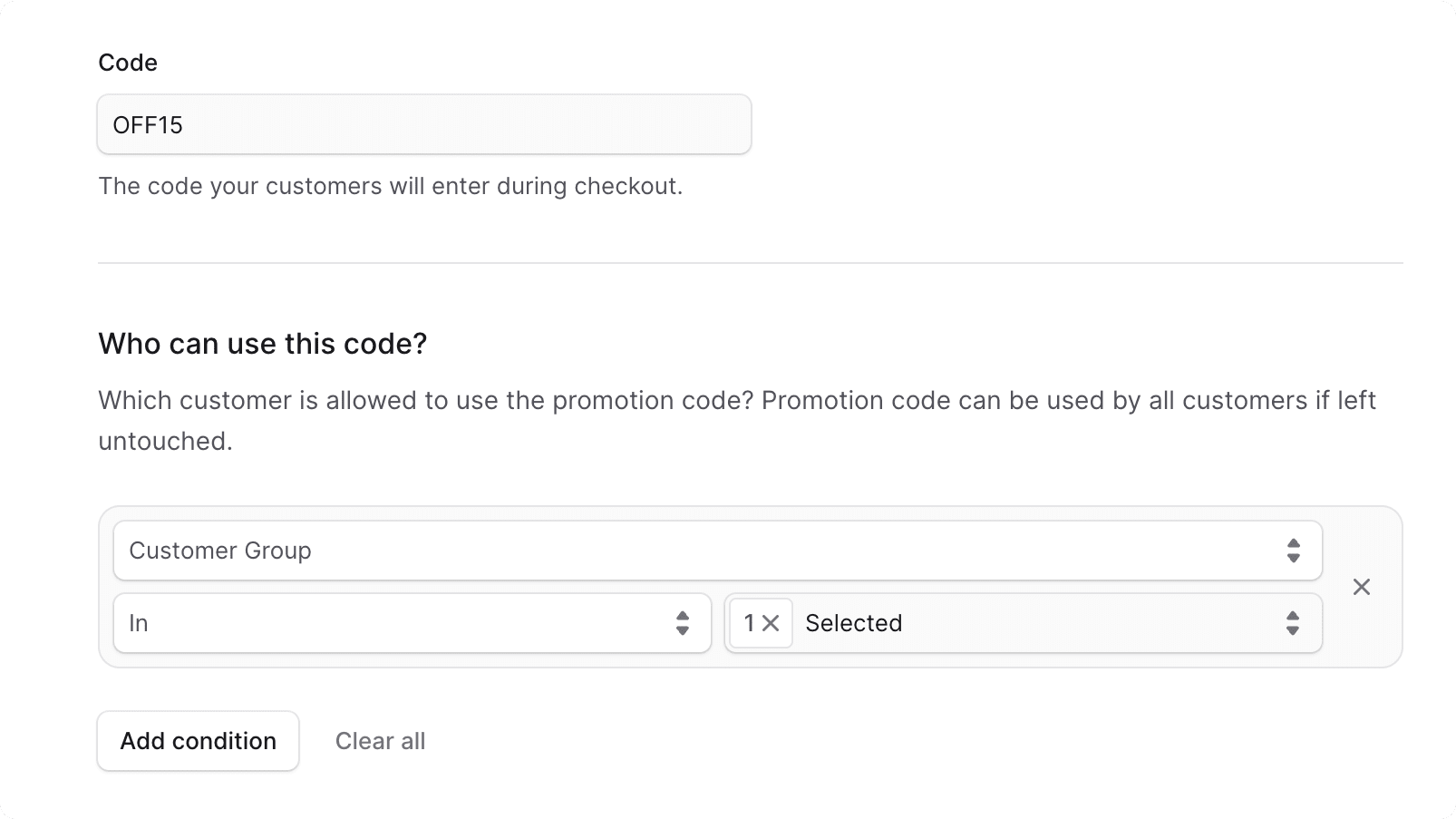Click the OFF15 code input field
Image resolution: width=1456 pixels, height=819 pixels.
pos(423,124)
